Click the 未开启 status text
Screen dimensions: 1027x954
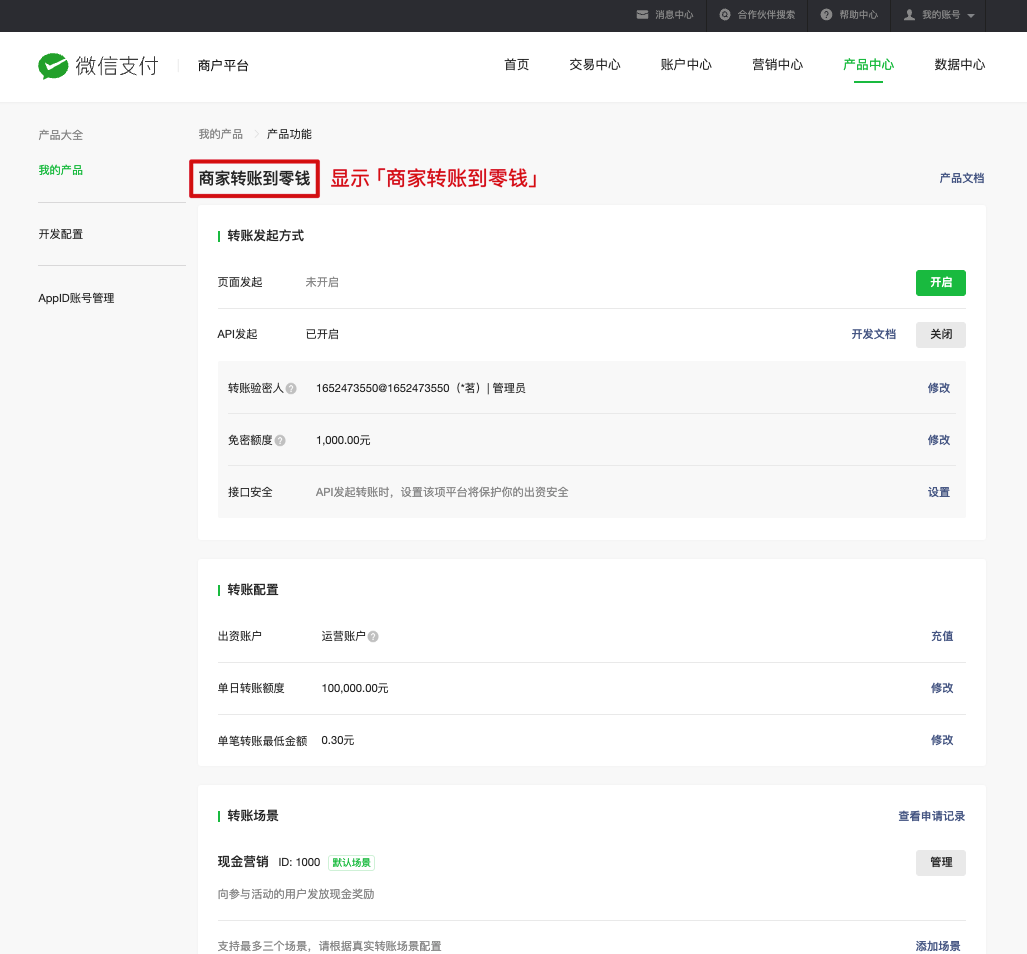(322, 282)
